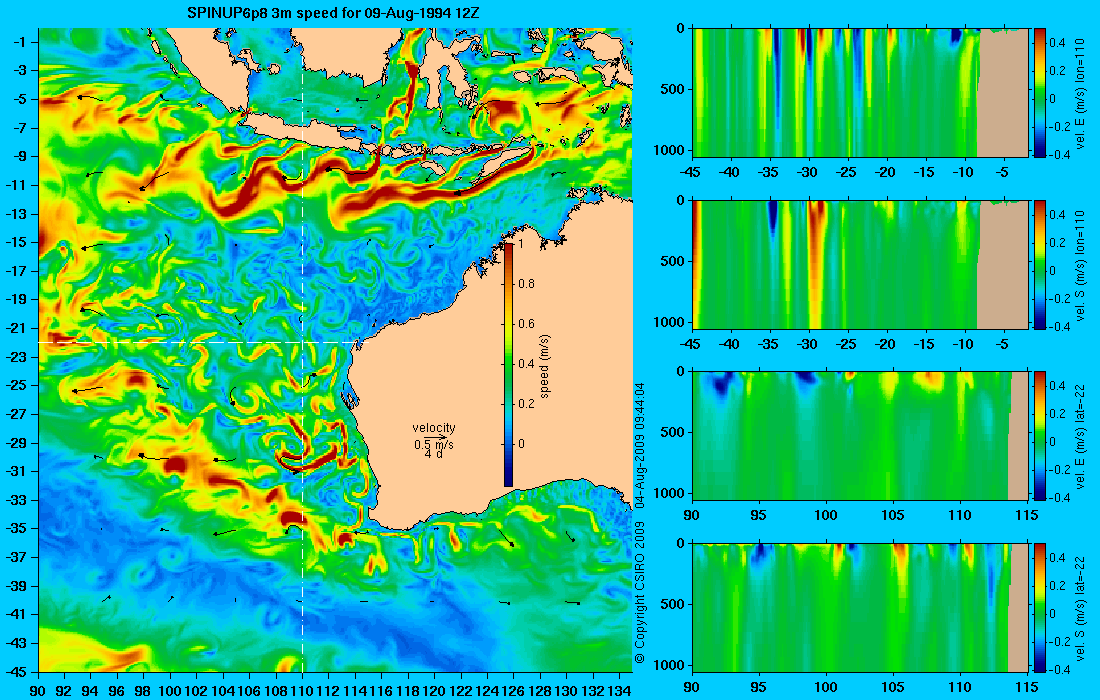Viewport: 1100px width, 700px height.
Task: Click longitude tick 122 on main map axis
Action: point(461,691)
